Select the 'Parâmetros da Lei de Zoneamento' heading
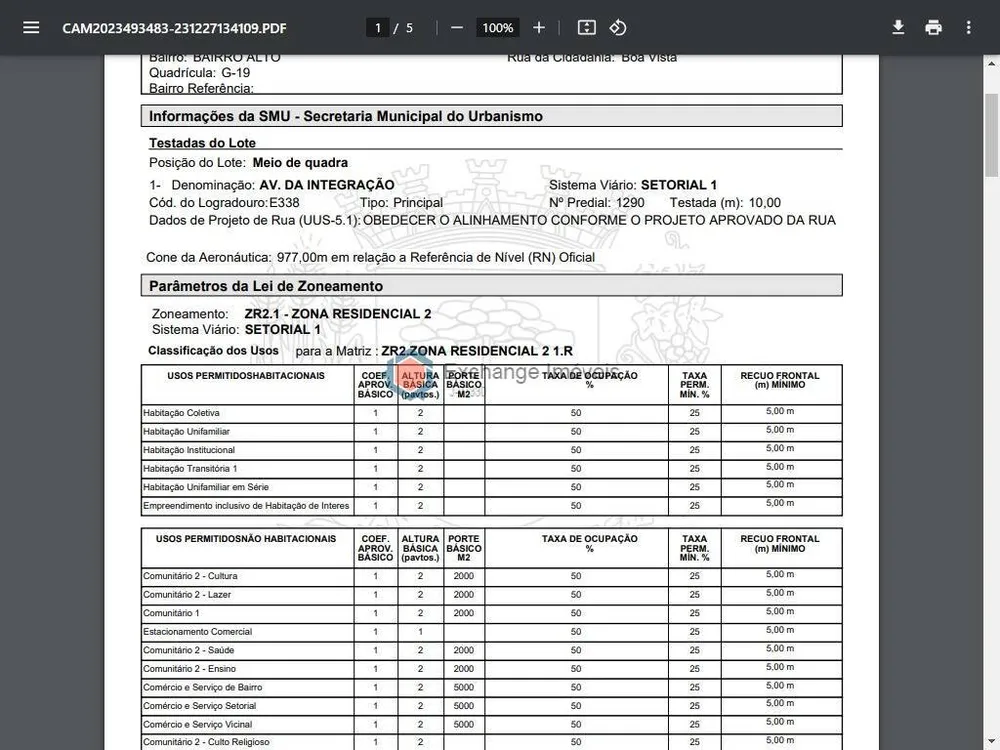Image resolution: width=1000 pixels, height=750 pixels. coord(266,286)
